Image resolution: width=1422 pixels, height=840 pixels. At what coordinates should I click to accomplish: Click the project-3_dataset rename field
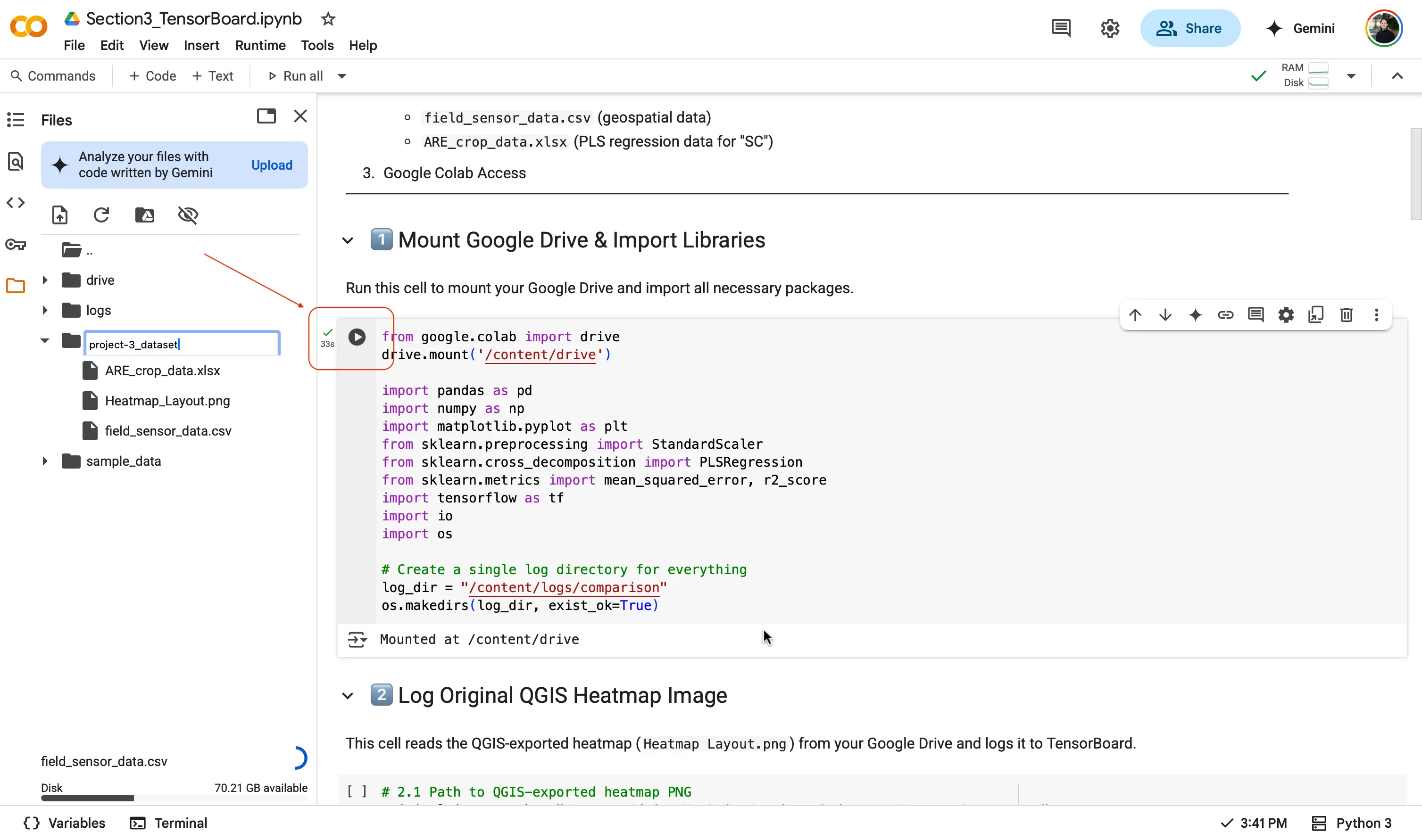(x=182, y=344)
